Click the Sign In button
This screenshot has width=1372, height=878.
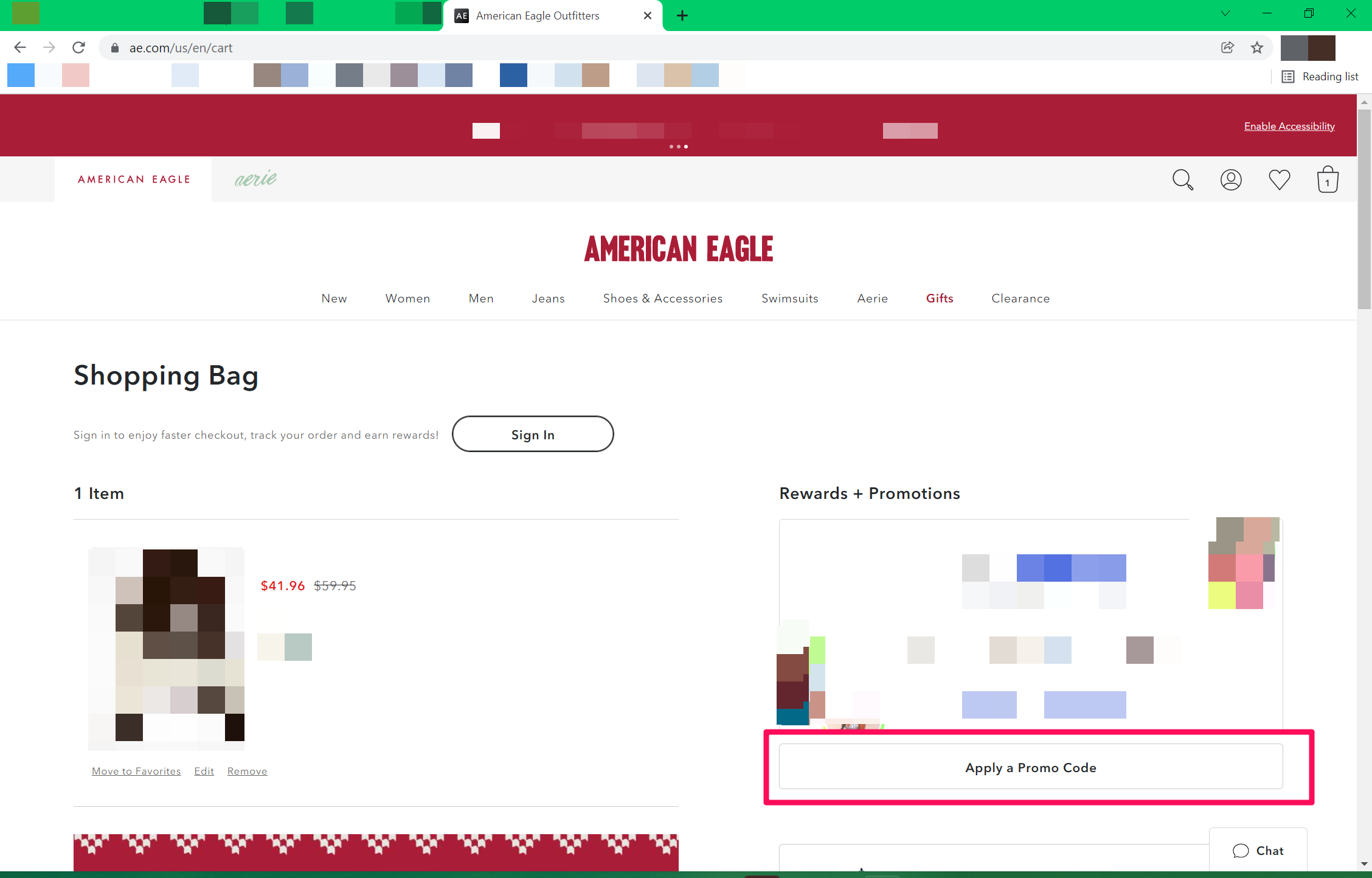pyautogui.click(x=533, y=434)
